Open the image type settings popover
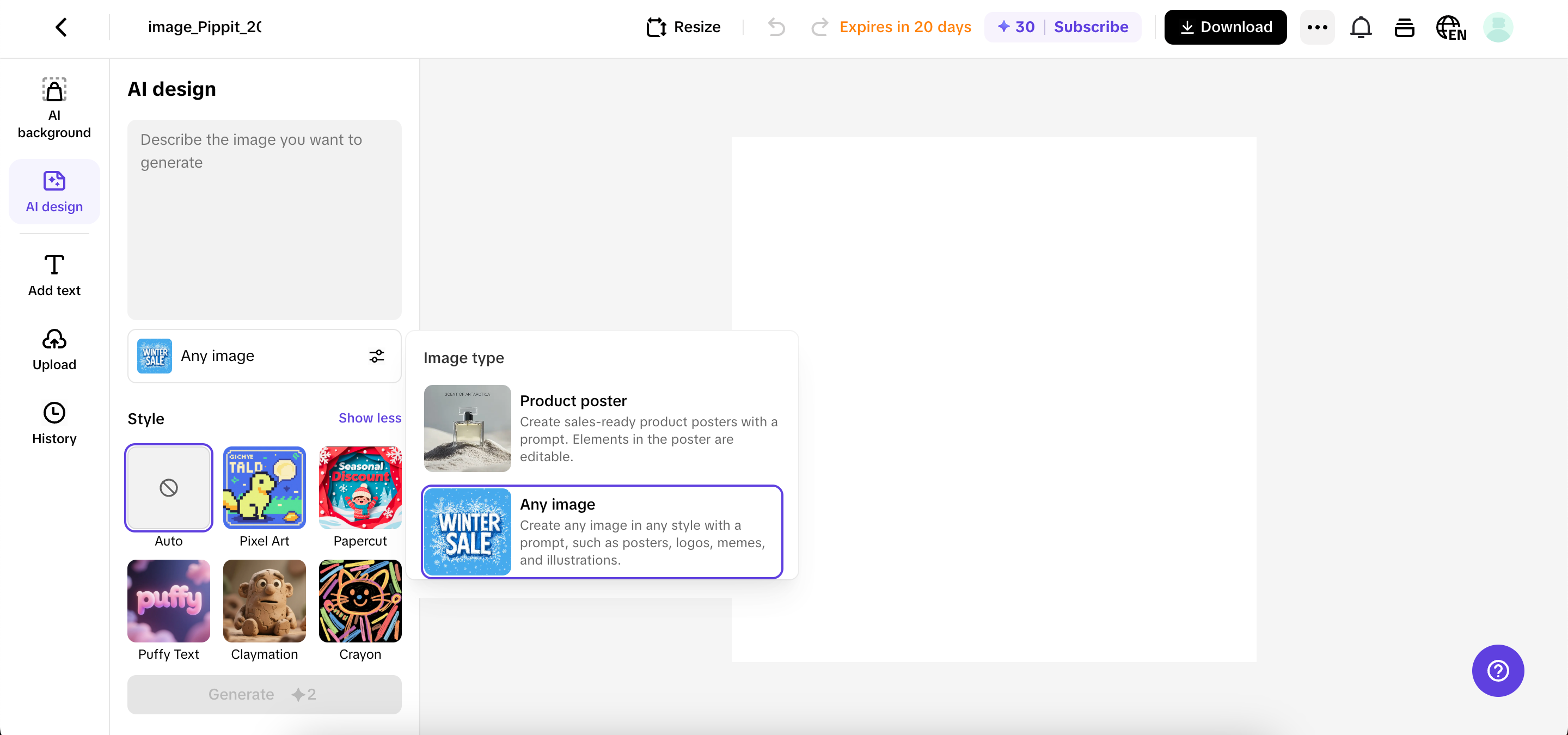Viewport: 1568px width, 735px height. click(x=376, y=356)
